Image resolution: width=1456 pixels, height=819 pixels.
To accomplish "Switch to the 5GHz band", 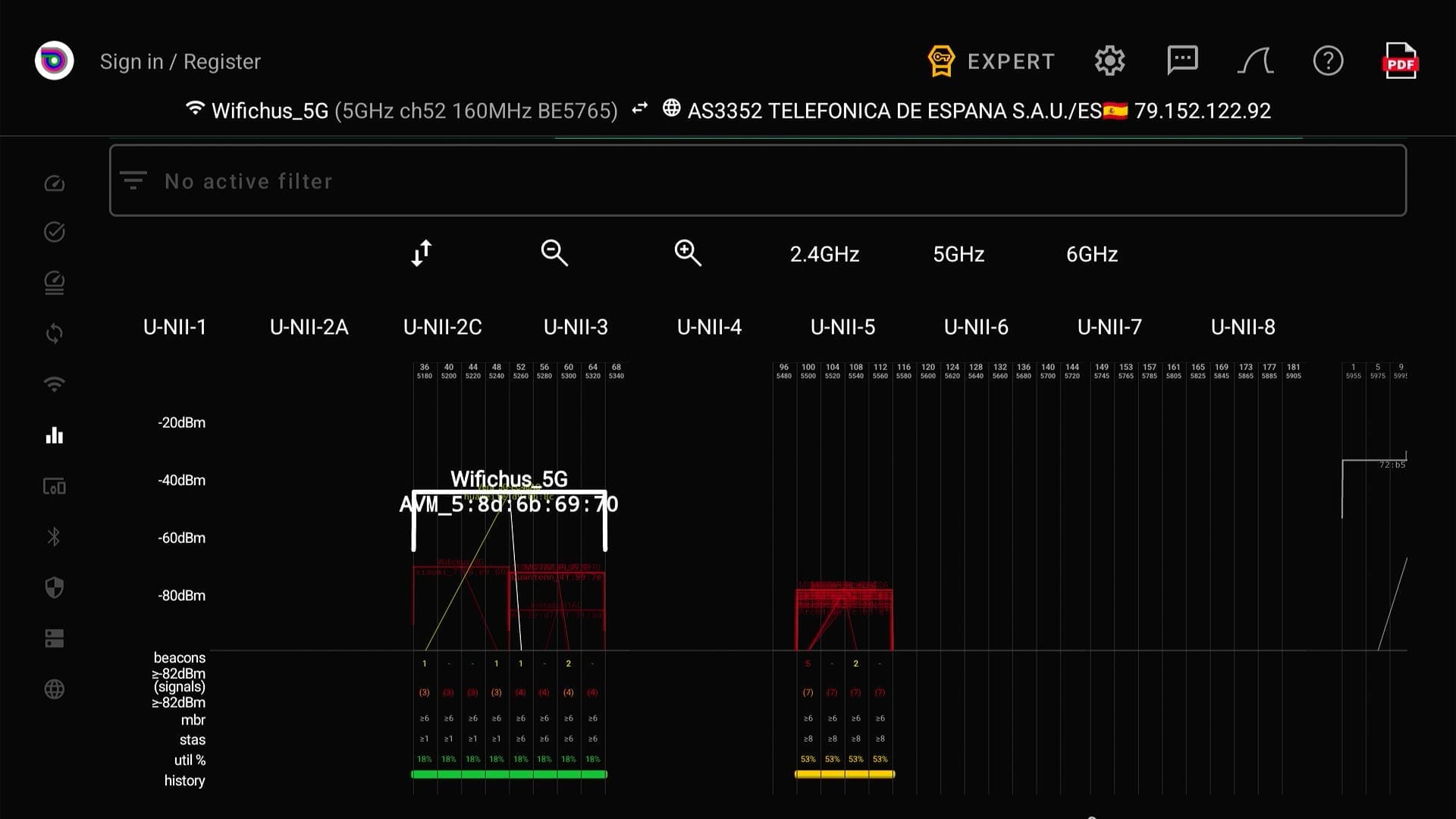I will pyautogui.click(x=959, y=254).
